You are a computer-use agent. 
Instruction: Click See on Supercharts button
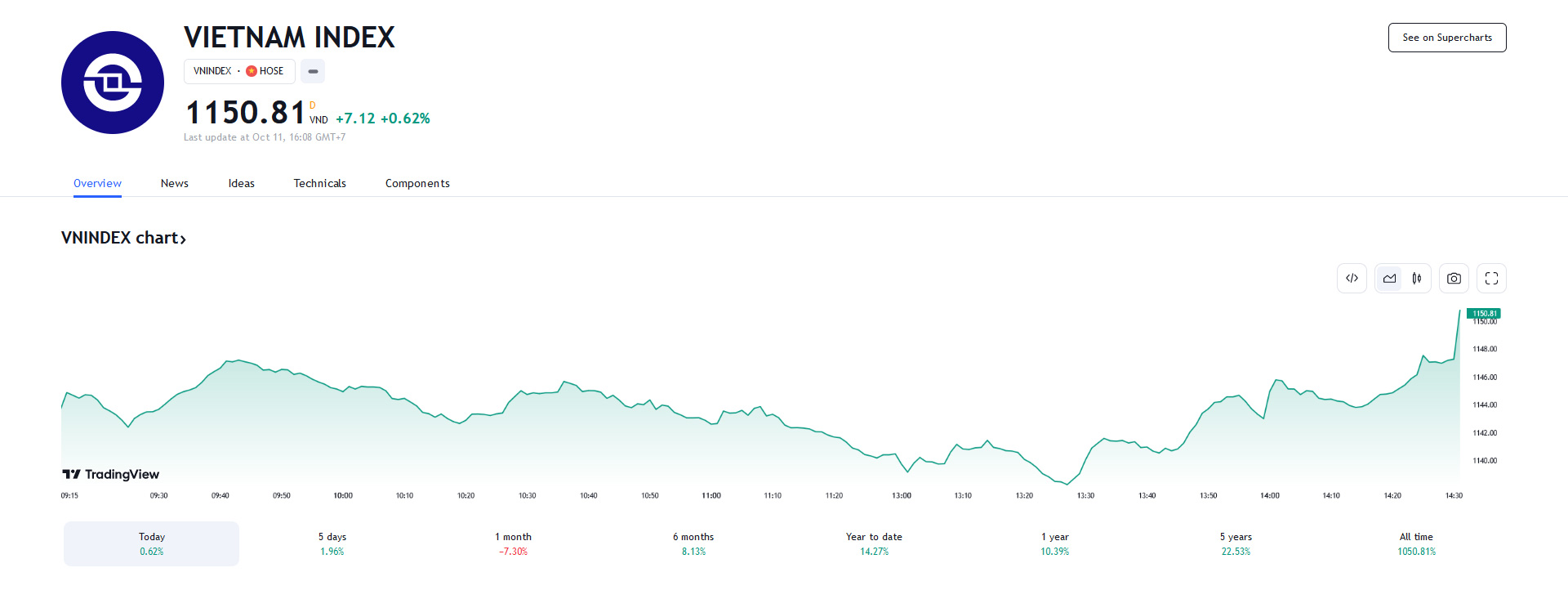1447,38
